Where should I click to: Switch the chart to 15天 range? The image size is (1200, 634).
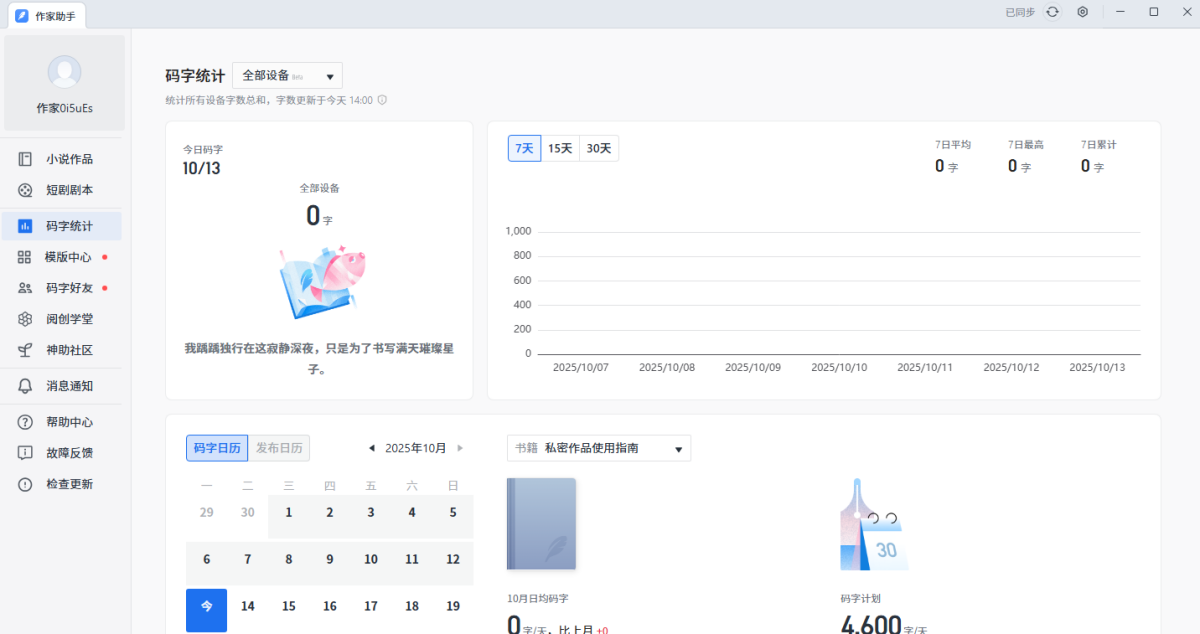tap(560, 148)
